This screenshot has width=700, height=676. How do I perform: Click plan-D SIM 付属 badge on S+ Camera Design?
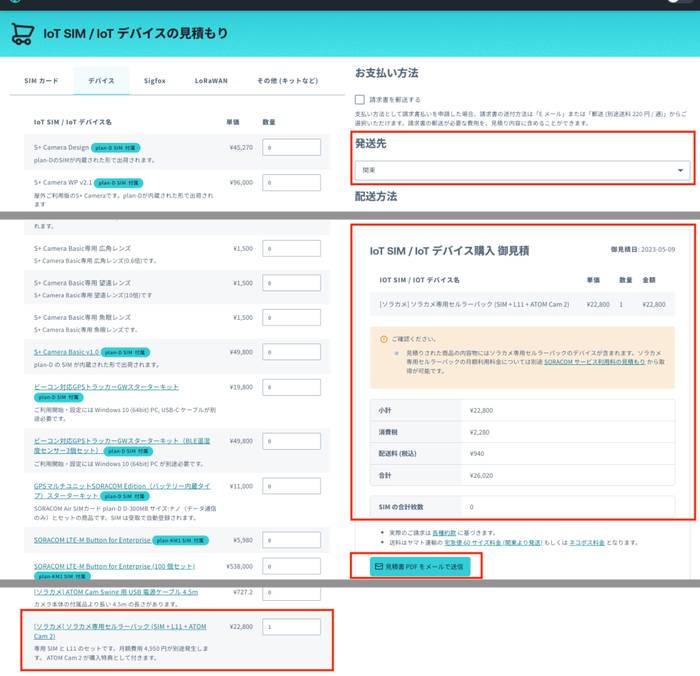point(116,147)
